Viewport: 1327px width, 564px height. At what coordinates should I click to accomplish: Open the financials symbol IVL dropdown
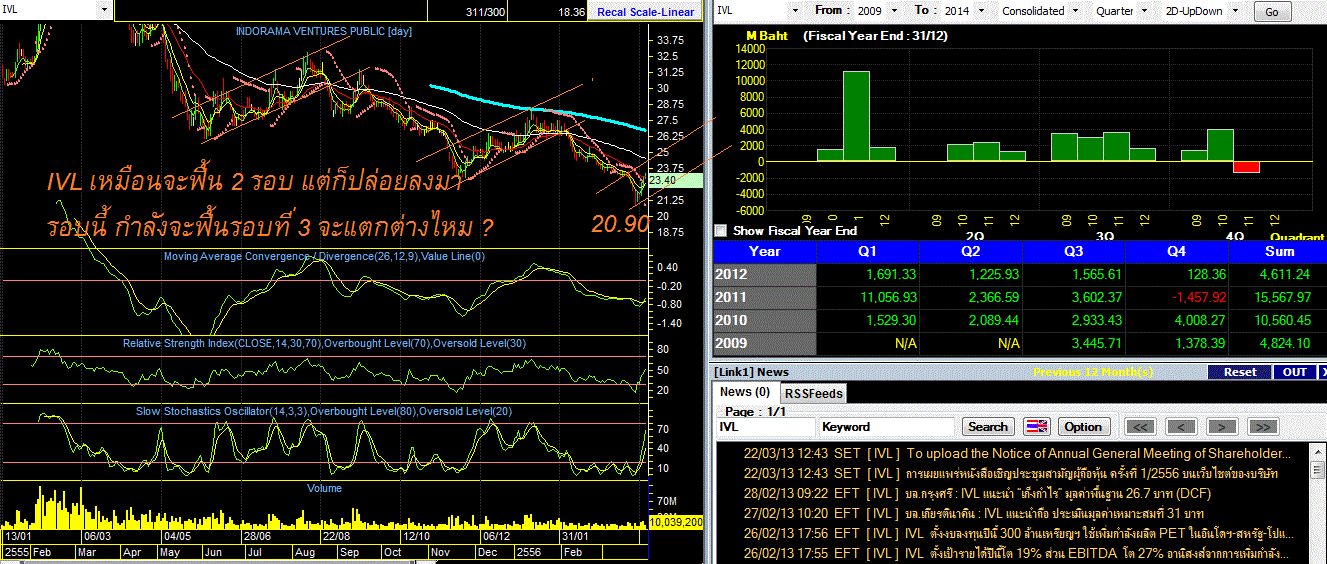(796, 10)
